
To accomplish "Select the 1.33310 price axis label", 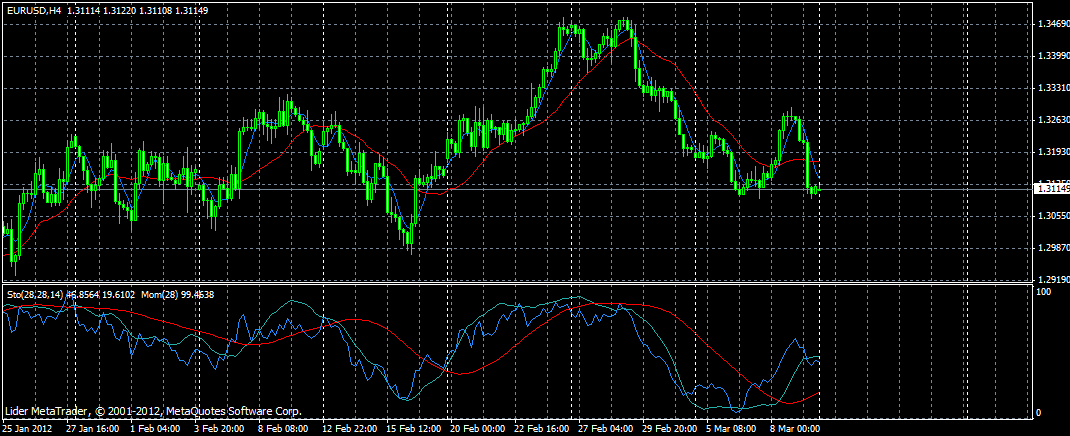I will point(1052,88).
